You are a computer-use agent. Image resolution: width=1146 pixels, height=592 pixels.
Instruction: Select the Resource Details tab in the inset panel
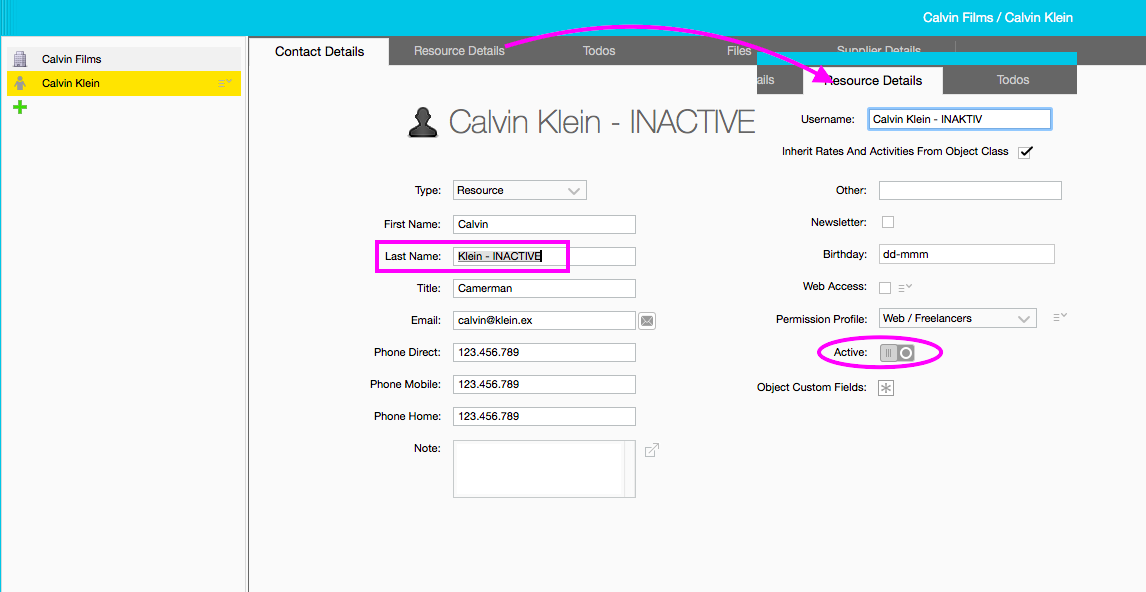pos(873,80)
